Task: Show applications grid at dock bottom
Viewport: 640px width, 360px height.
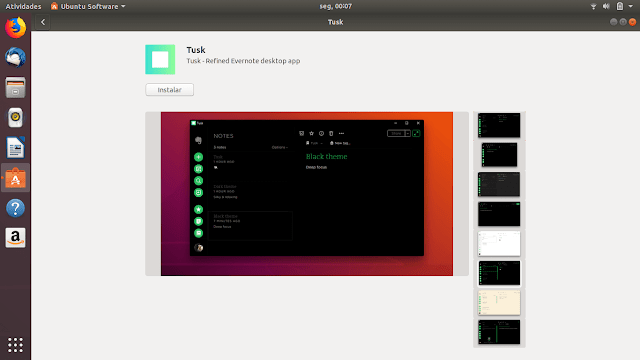Action: (x=16, y=345)
